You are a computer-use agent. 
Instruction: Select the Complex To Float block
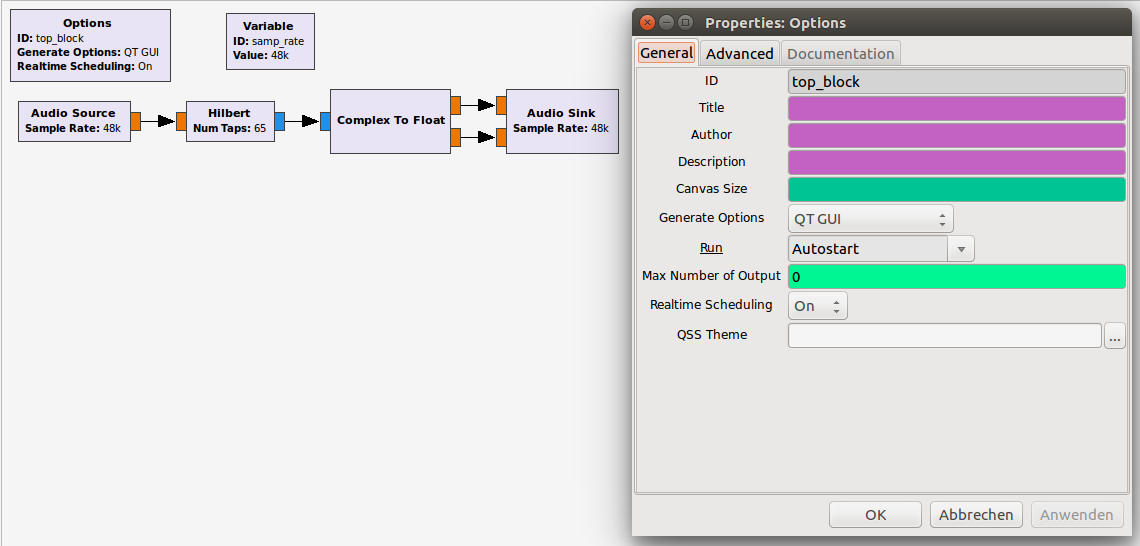click(390, 121)
